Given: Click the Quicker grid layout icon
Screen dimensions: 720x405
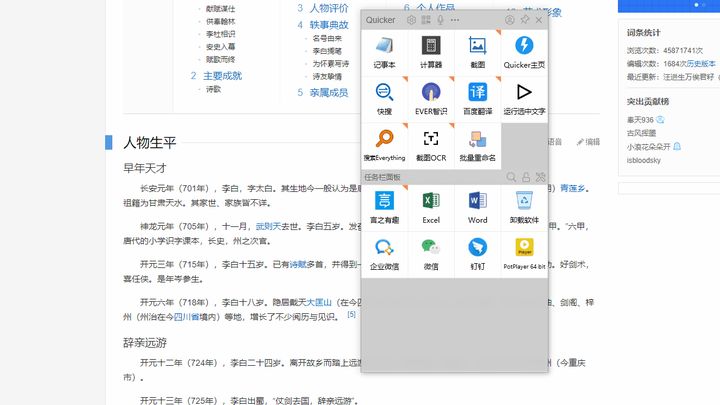Looking at the screenshot, I should pyautogui.click(x=426, y=20).
